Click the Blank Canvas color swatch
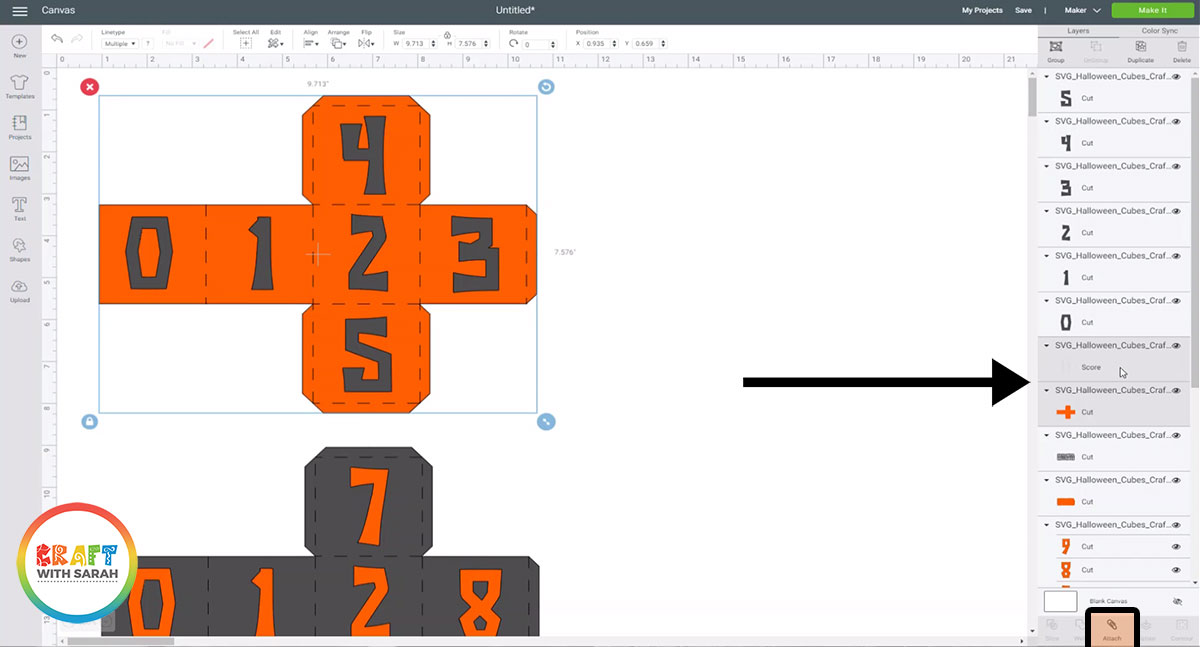 coord(1060,601)
